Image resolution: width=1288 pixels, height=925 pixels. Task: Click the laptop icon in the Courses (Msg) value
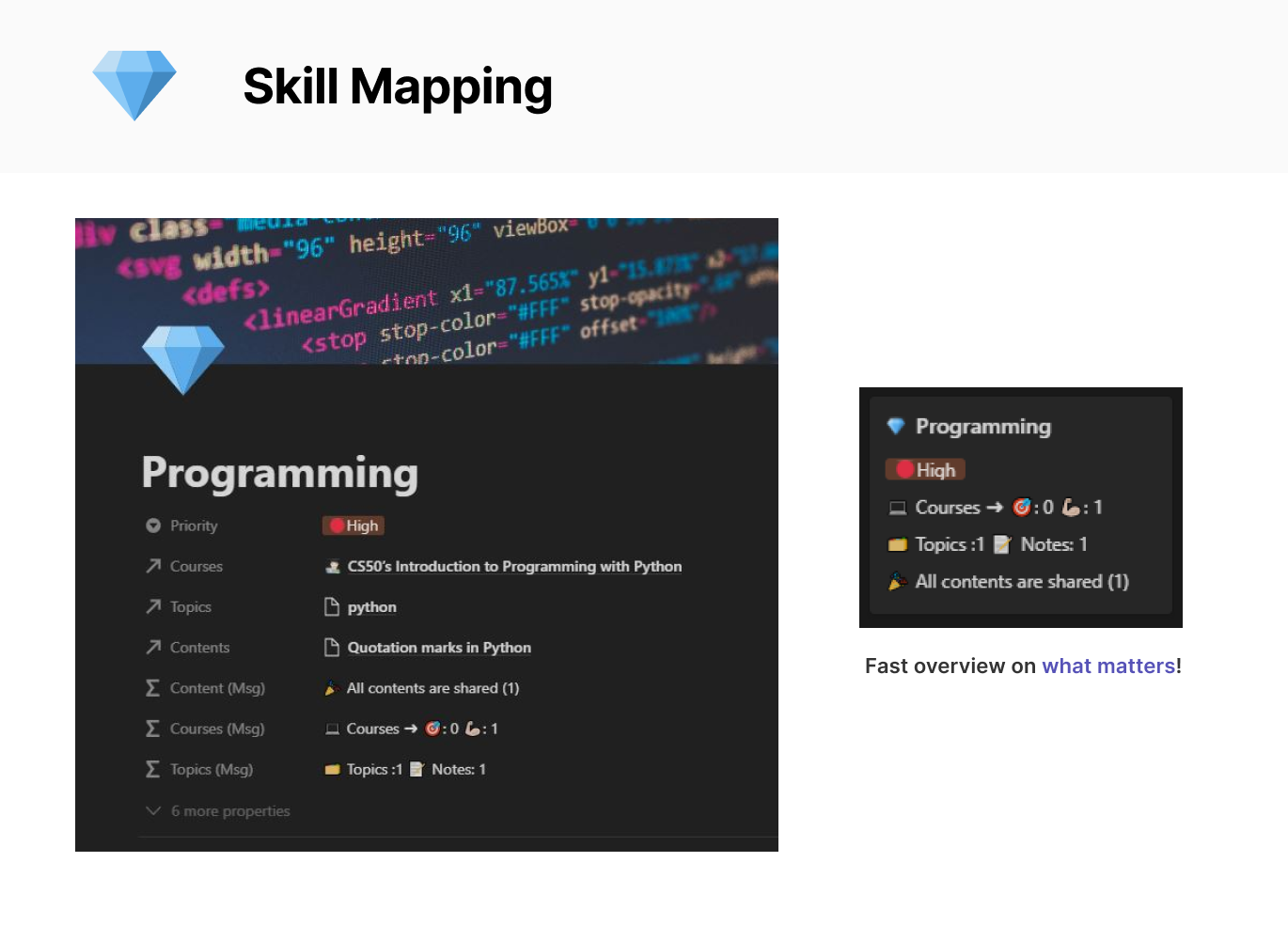pyautogui.click(x=332, y=729)
